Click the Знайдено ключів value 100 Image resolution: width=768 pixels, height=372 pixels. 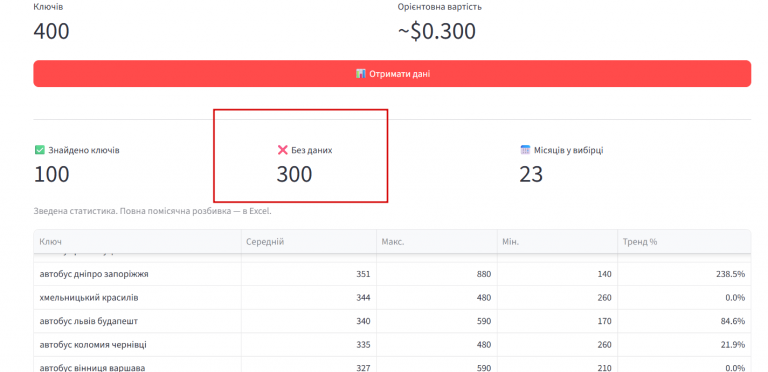(51, 174)
